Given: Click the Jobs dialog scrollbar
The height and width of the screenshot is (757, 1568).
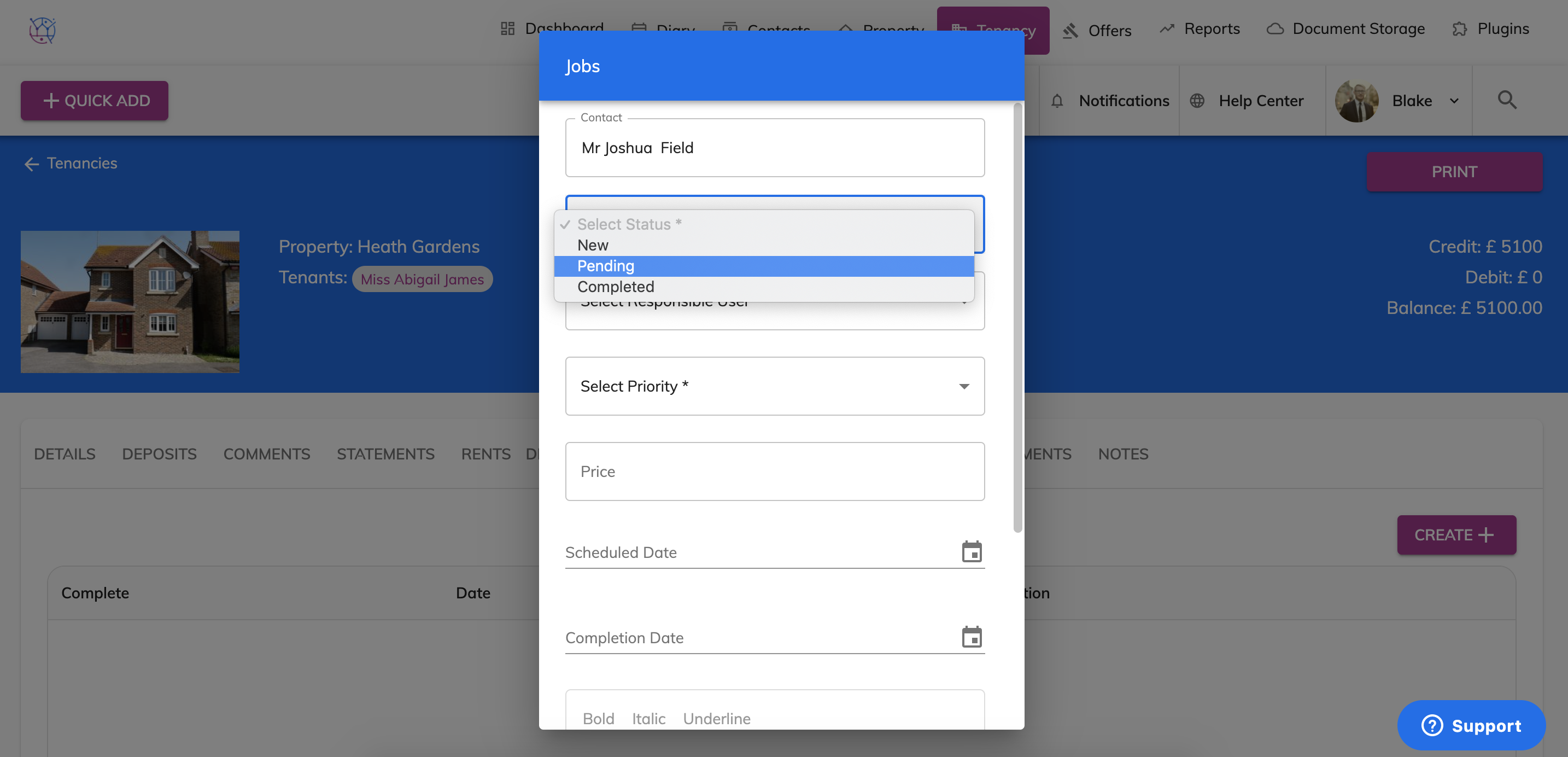Looking at the screenshot, I should click(x=1017, y=317).
